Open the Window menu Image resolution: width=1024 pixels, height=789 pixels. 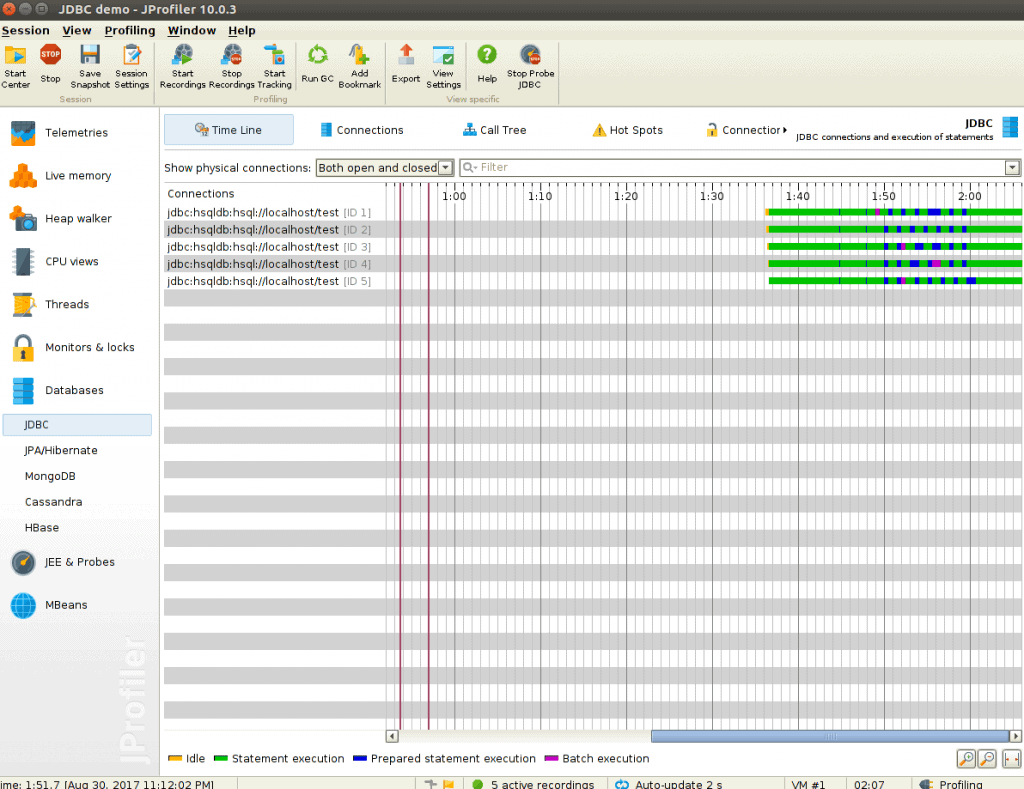tap(191, 31)
